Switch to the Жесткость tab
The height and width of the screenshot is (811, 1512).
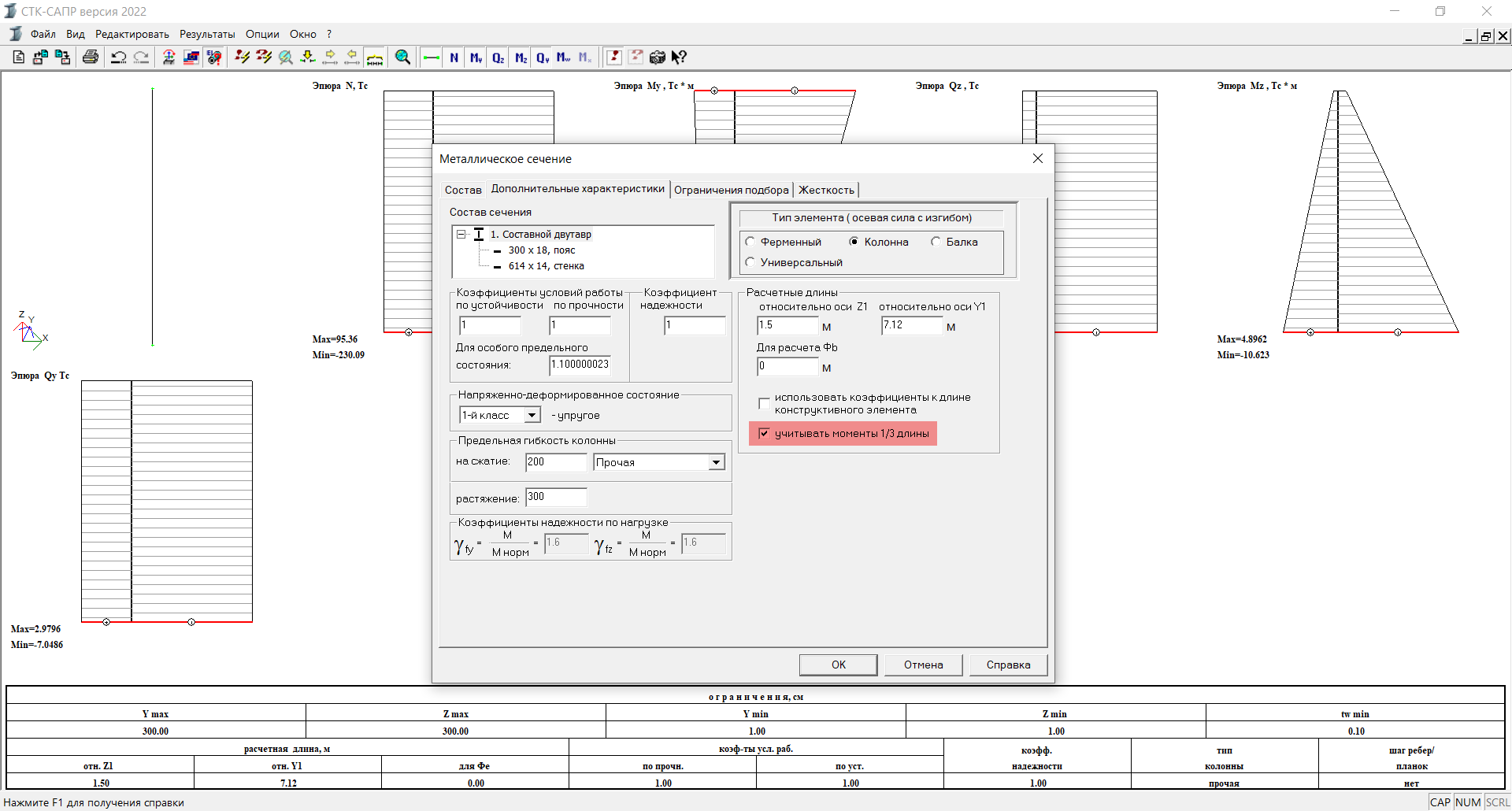[x=826, y=190]
